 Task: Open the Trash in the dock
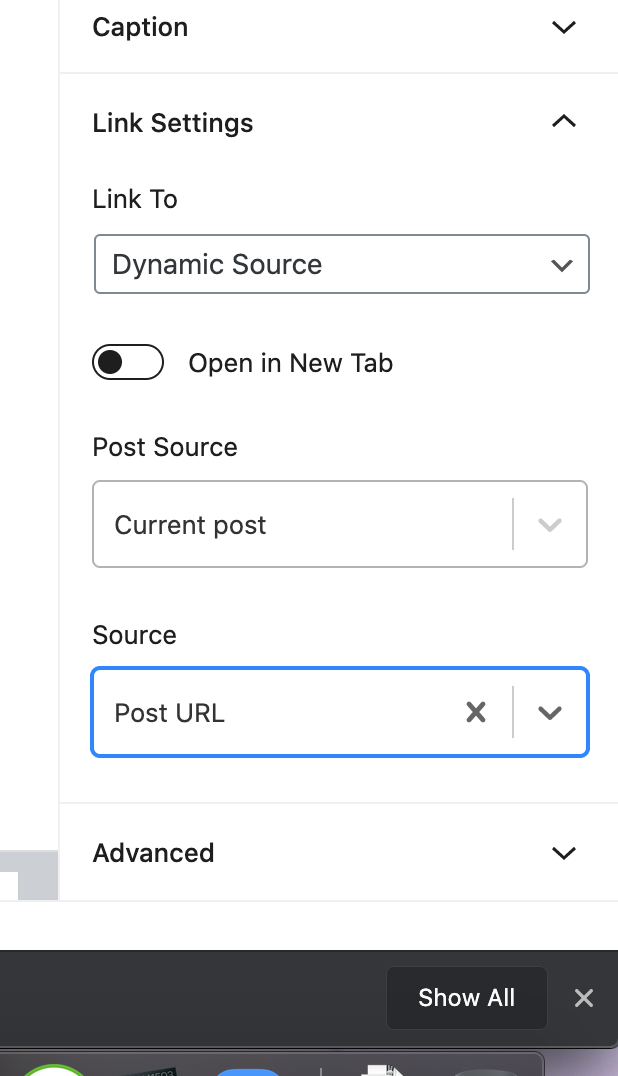[x=486, y=1072]
